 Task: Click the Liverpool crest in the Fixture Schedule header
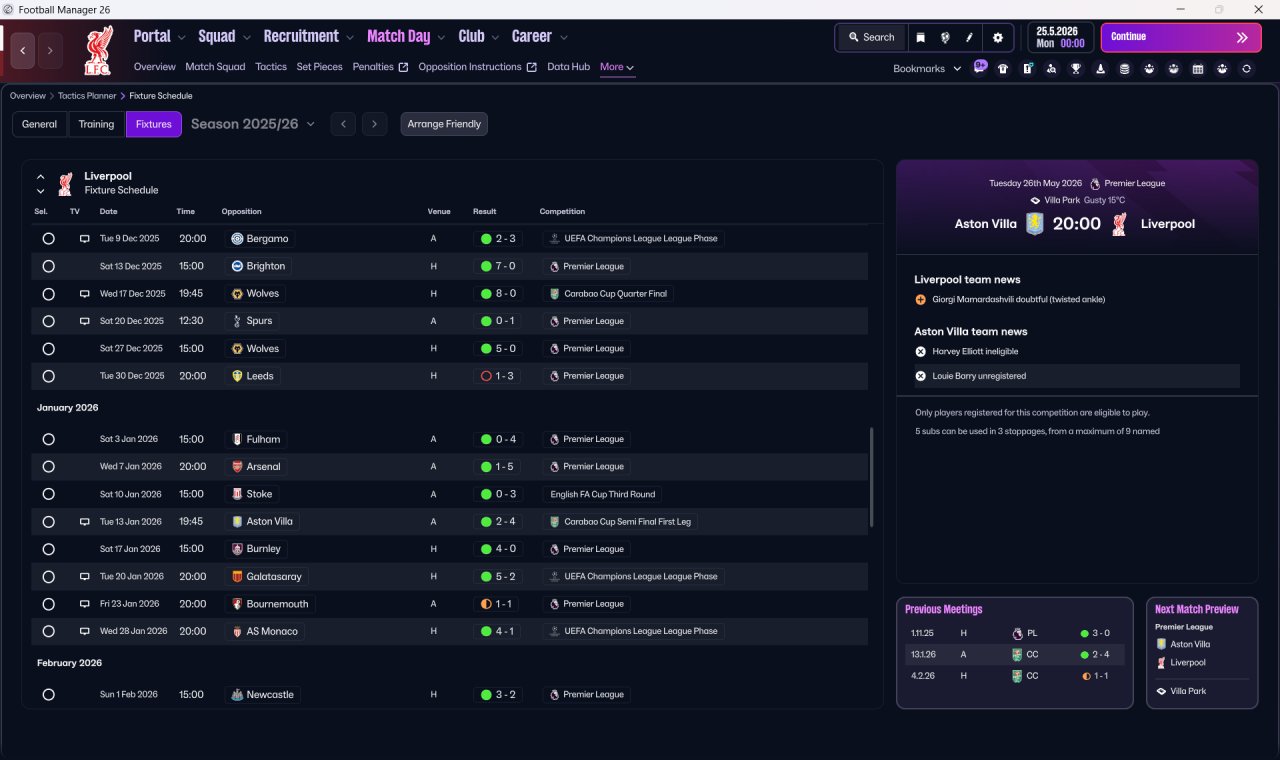coord(65,183)
